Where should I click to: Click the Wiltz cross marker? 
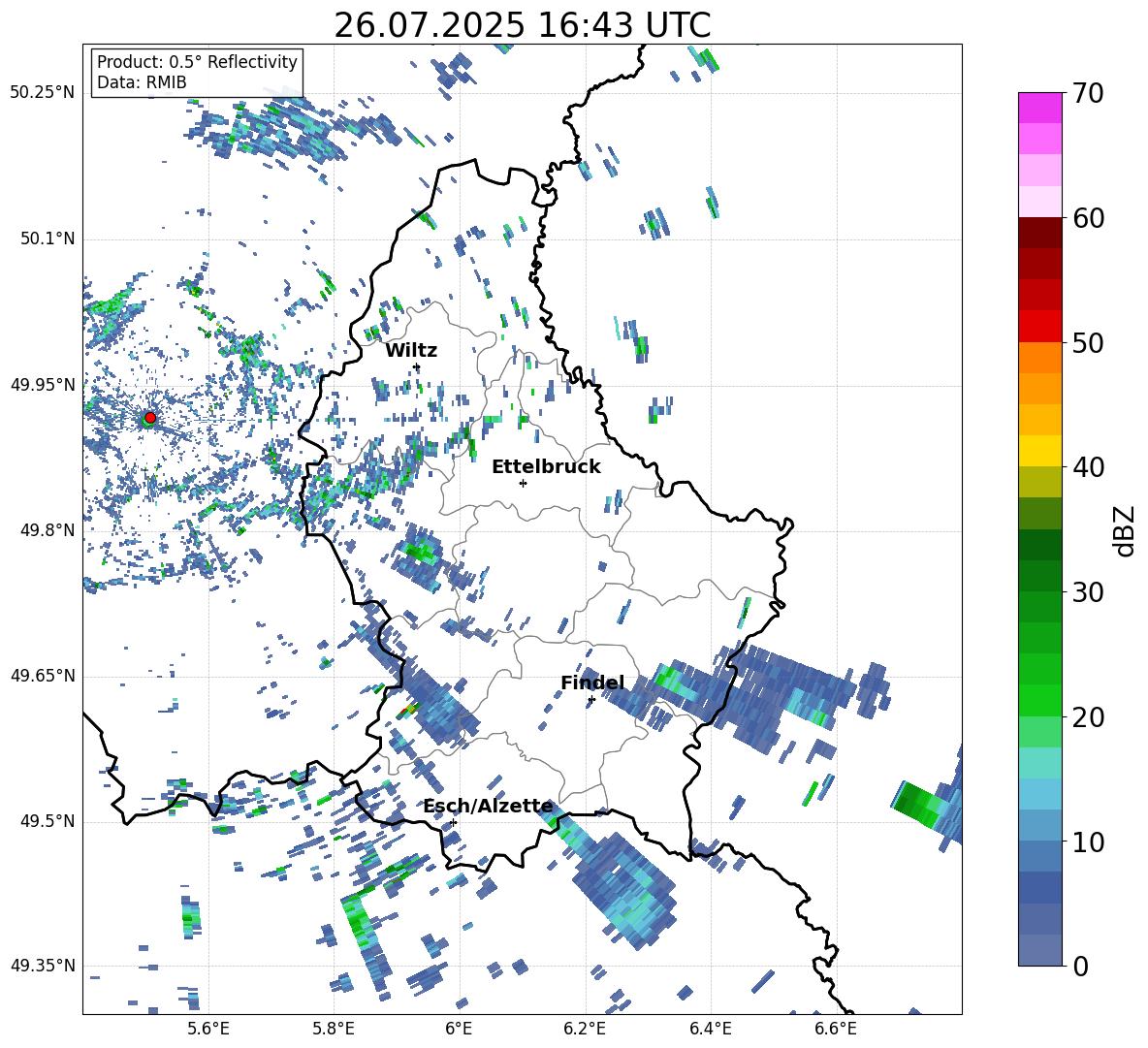[x=417, y=366]
